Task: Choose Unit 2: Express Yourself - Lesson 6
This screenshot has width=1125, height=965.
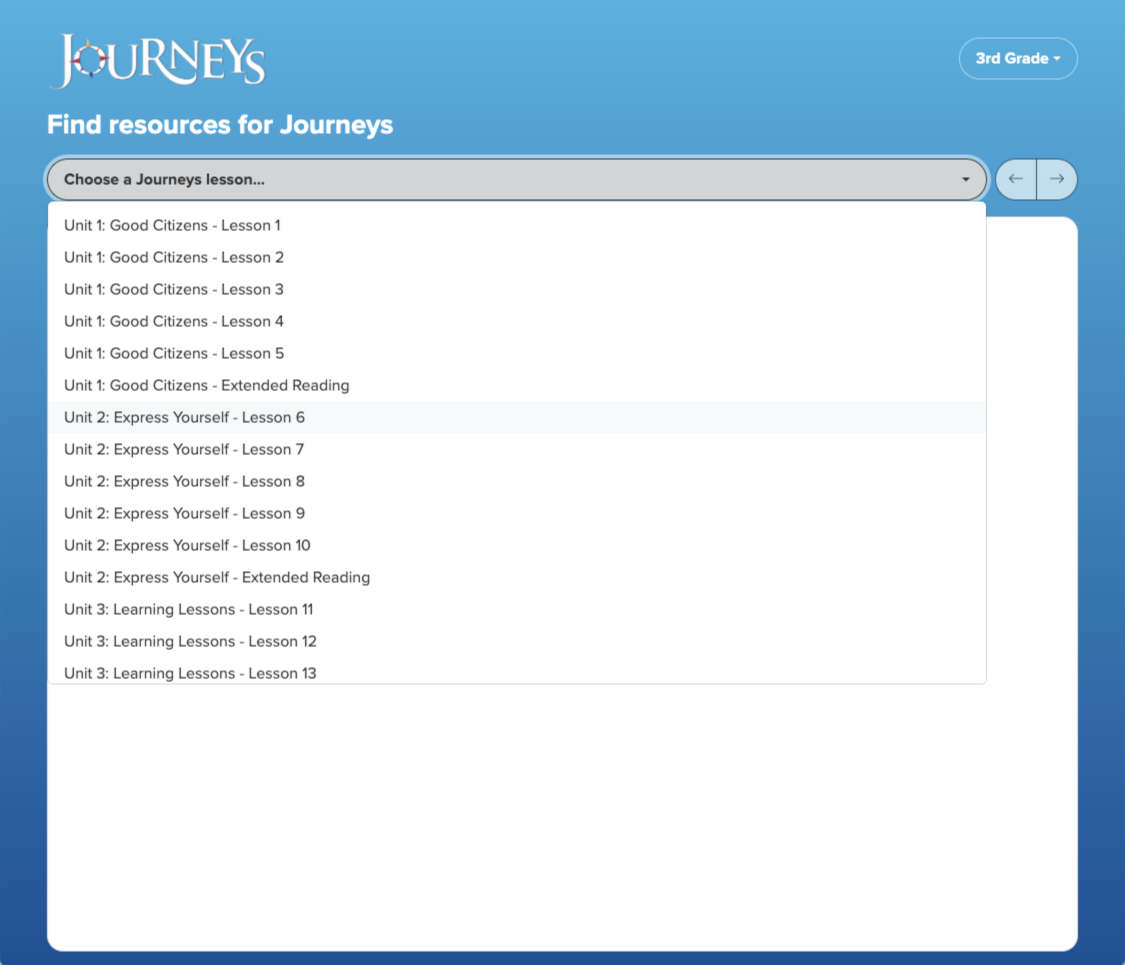Action: 517,418
